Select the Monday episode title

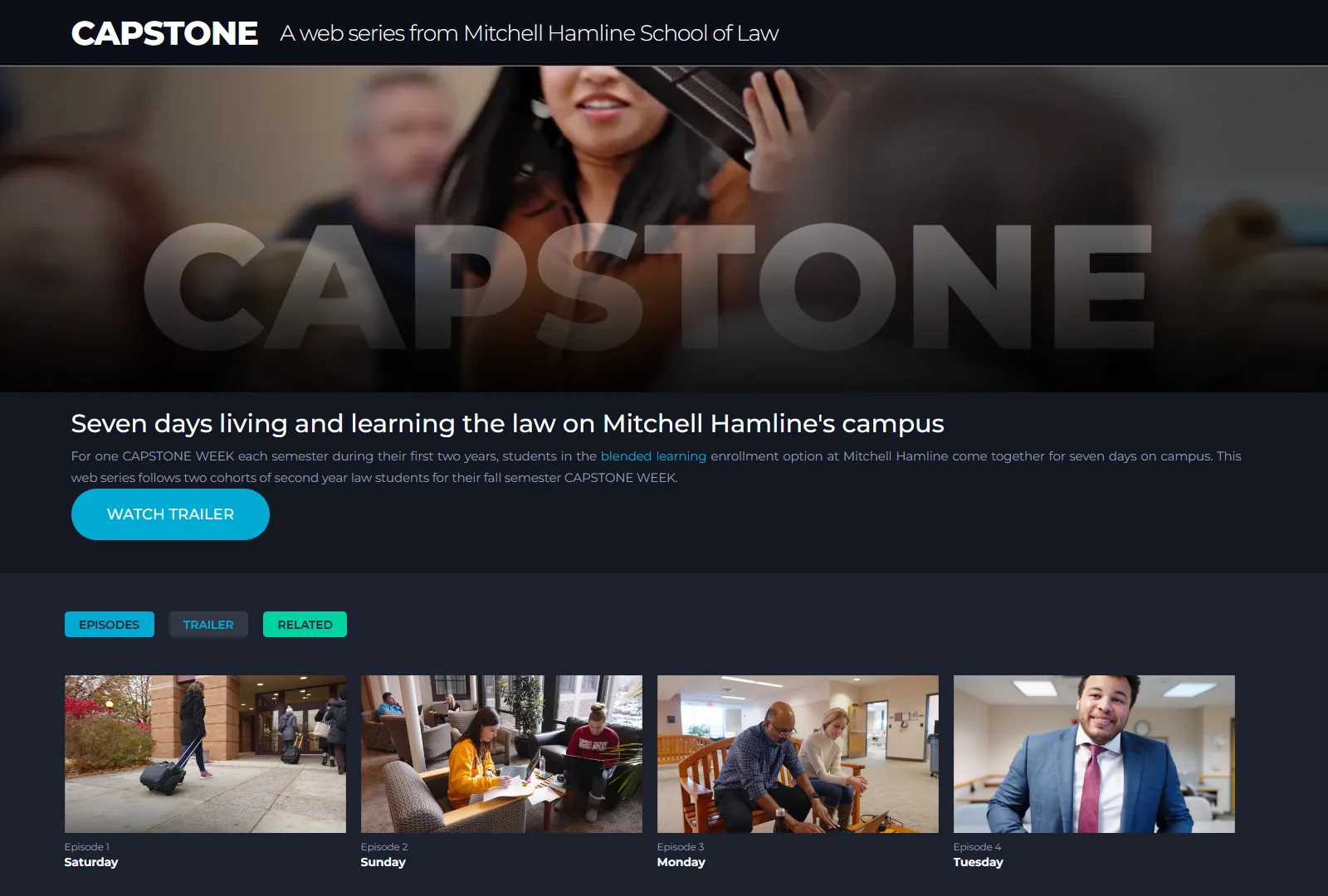681,862
